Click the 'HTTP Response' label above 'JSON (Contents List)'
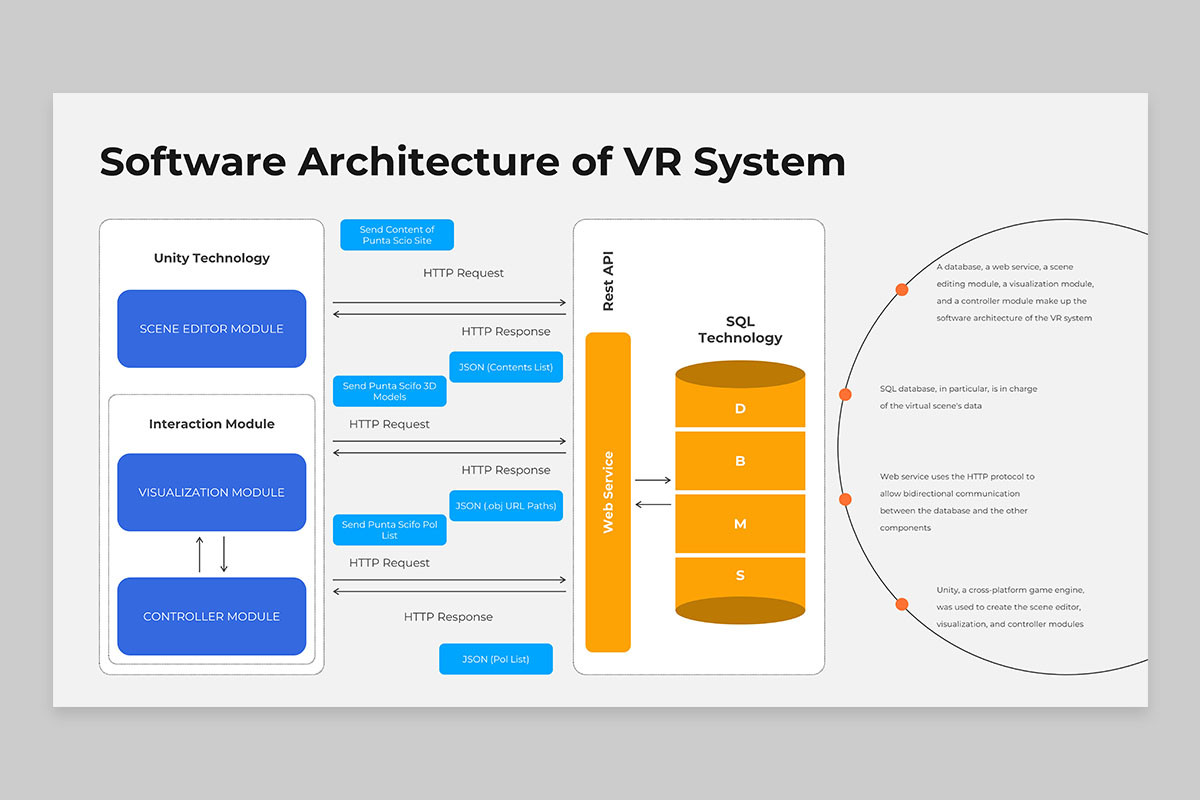The image size is (1200, 800). click(x=506, y=331)
